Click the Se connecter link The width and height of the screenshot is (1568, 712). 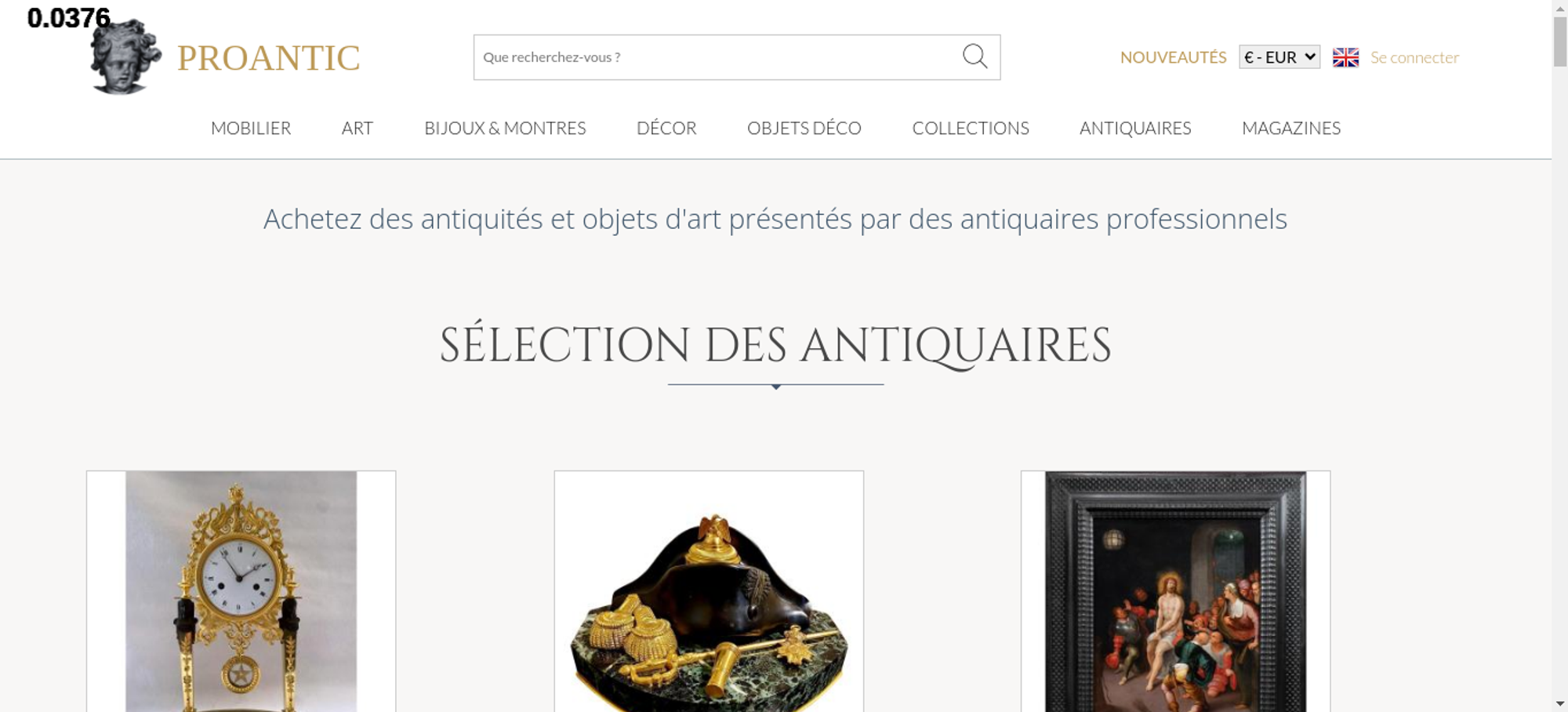1414,57
